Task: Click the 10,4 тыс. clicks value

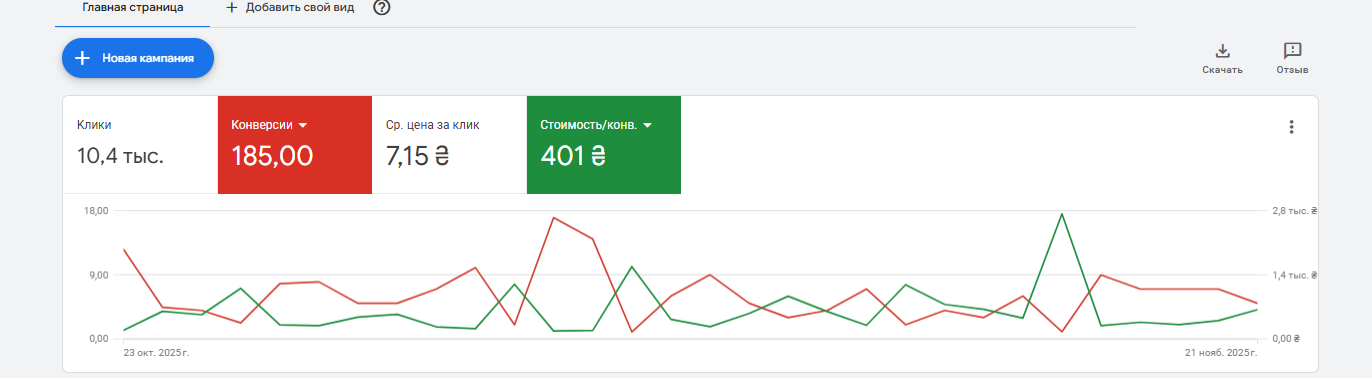Action: (x=120, y=156)
